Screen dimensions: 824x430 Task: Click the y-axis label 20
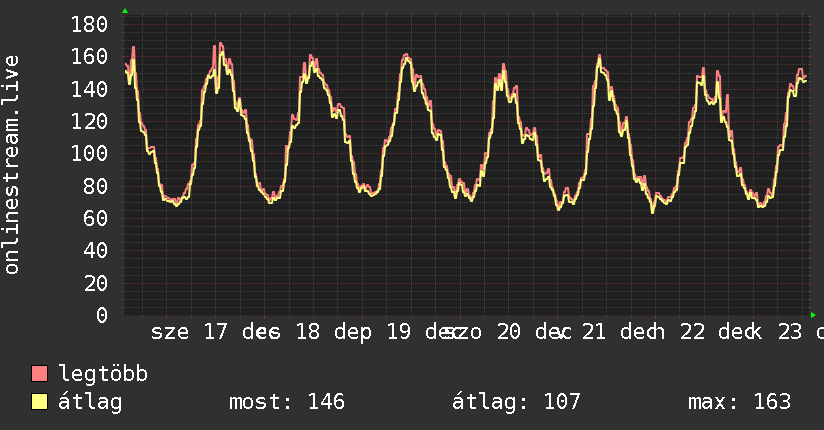pyautogui.click(x=96, y=283)
